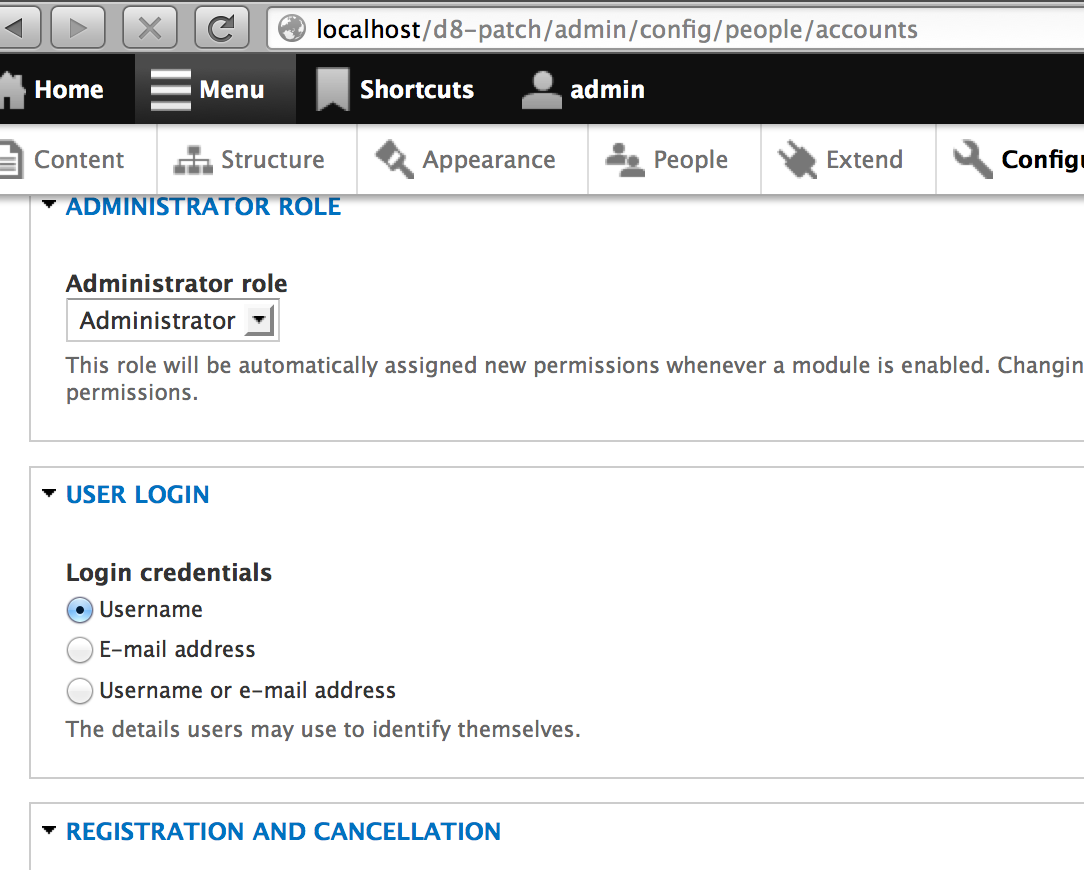The height and width of the screenshot is (870, 1084).
Task: Open the Shortcuts bookmark icon
Action: (332, 88)
